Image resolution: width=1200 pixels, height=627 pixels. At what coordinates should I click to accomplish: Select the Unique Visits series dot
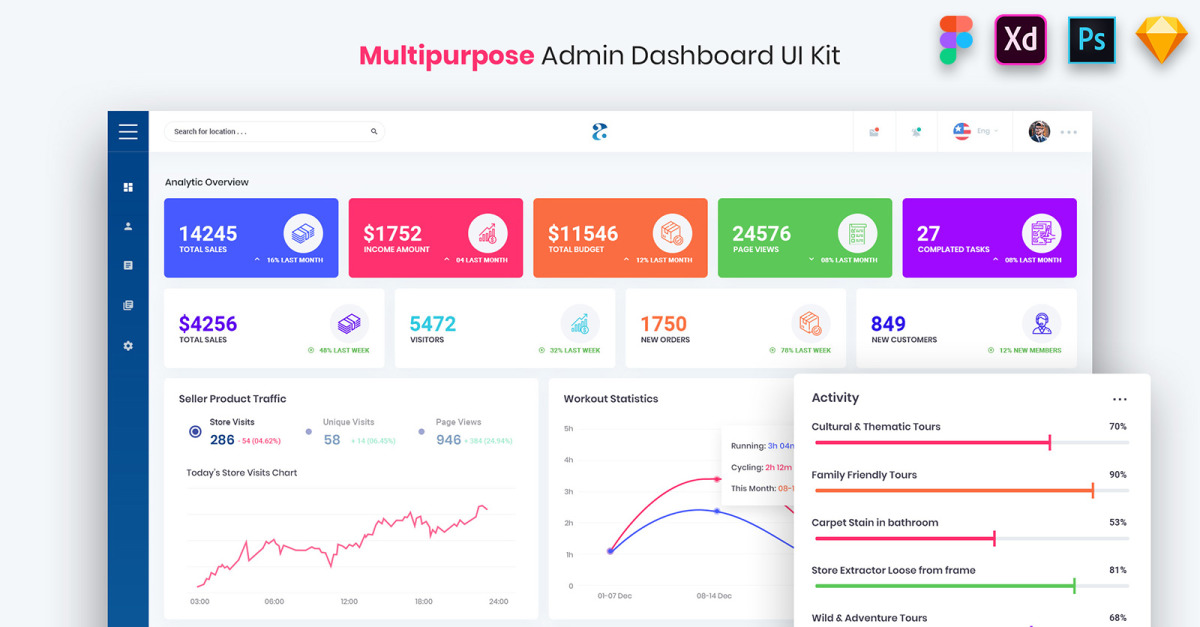(308, 432)
